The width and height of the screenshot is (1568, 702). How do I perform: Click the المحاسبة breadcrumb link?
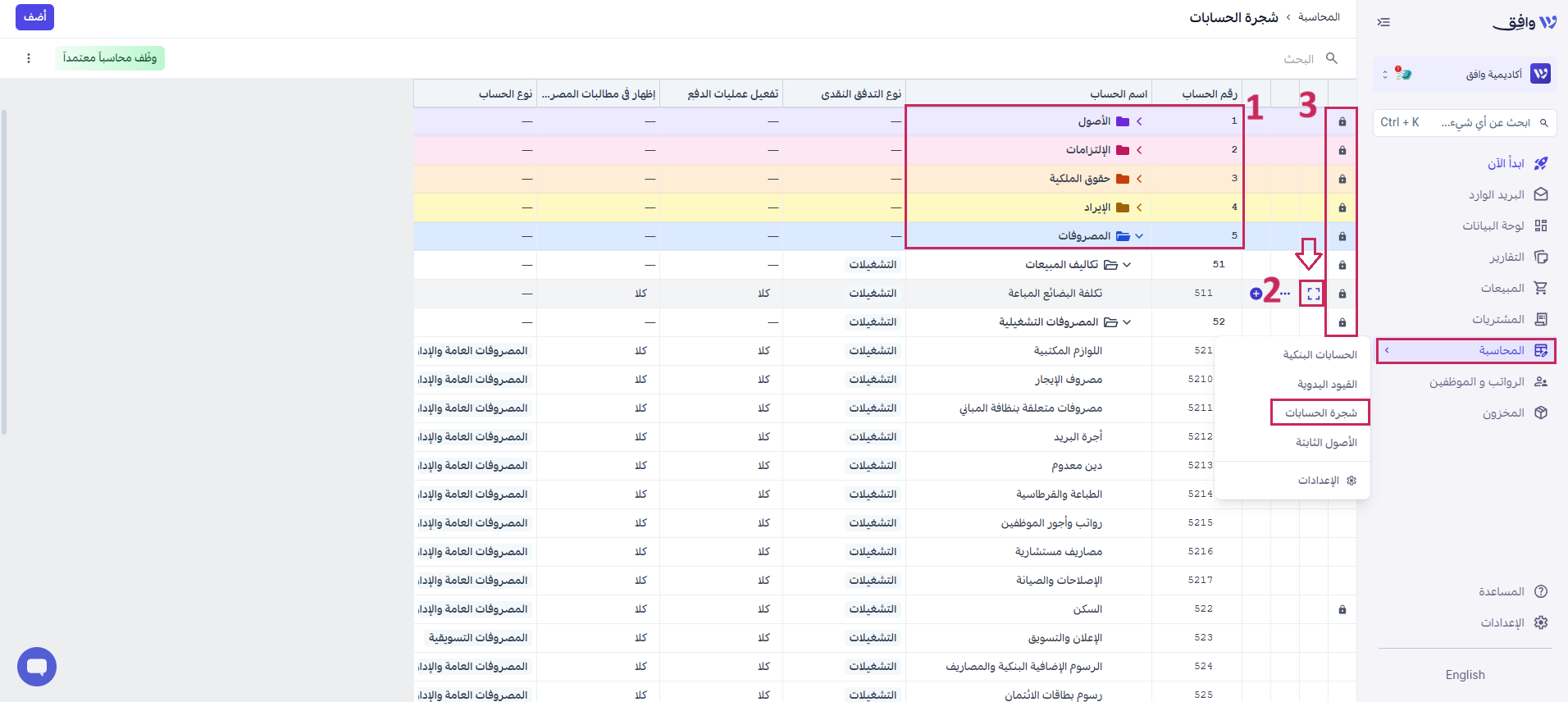coord(1319,17)
